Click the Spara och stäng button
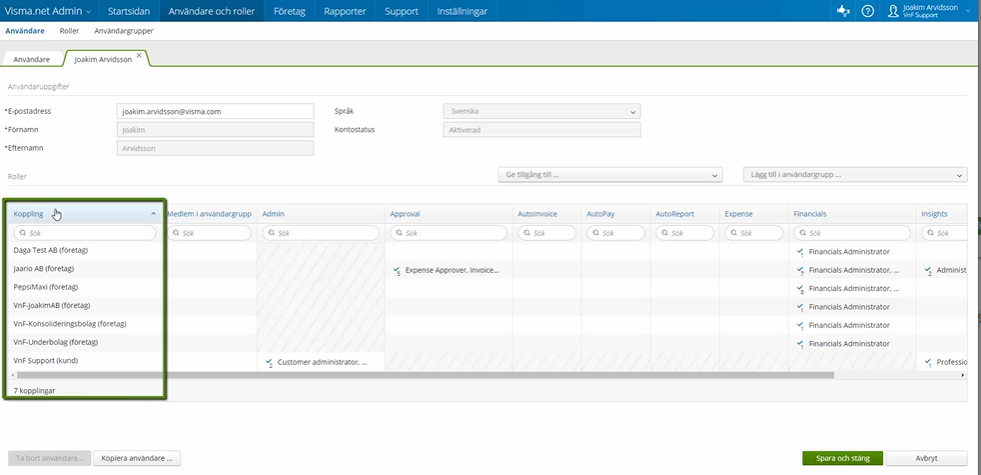Viewport: 981px width, 475px height. pyautogui.click(x=843, y=458)
